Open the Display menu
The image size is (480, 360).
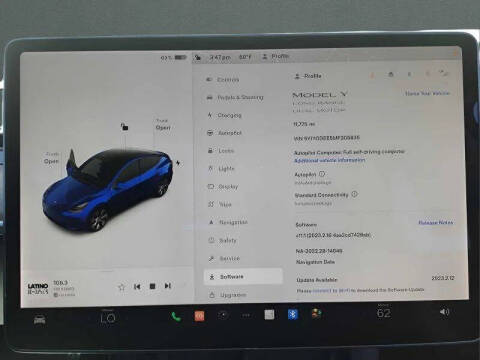[223, 187]
